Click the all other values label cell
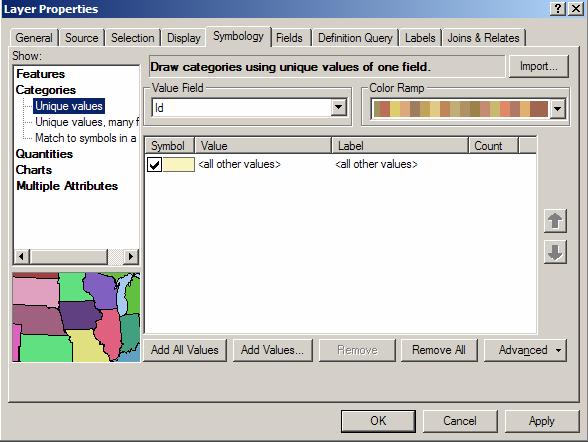Image resolution: width=588 pixels, height=442 pixels. click(376, 164)
